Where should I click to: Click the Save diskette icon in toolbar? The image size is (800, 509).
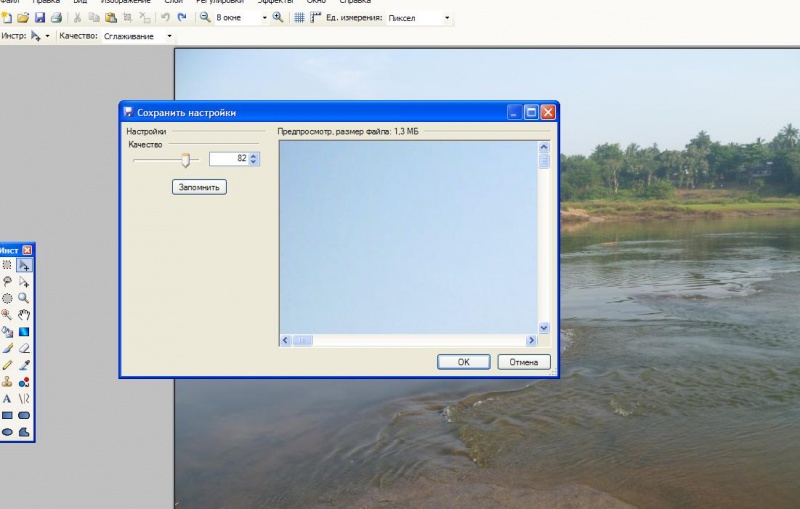(x=39, y=18)
